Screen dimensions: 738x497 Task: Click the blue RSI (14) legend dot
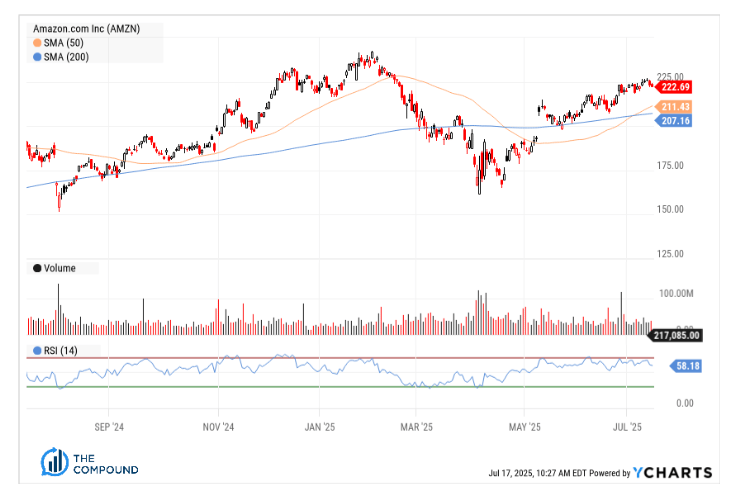pyautogui.click(x=37, y=351)
